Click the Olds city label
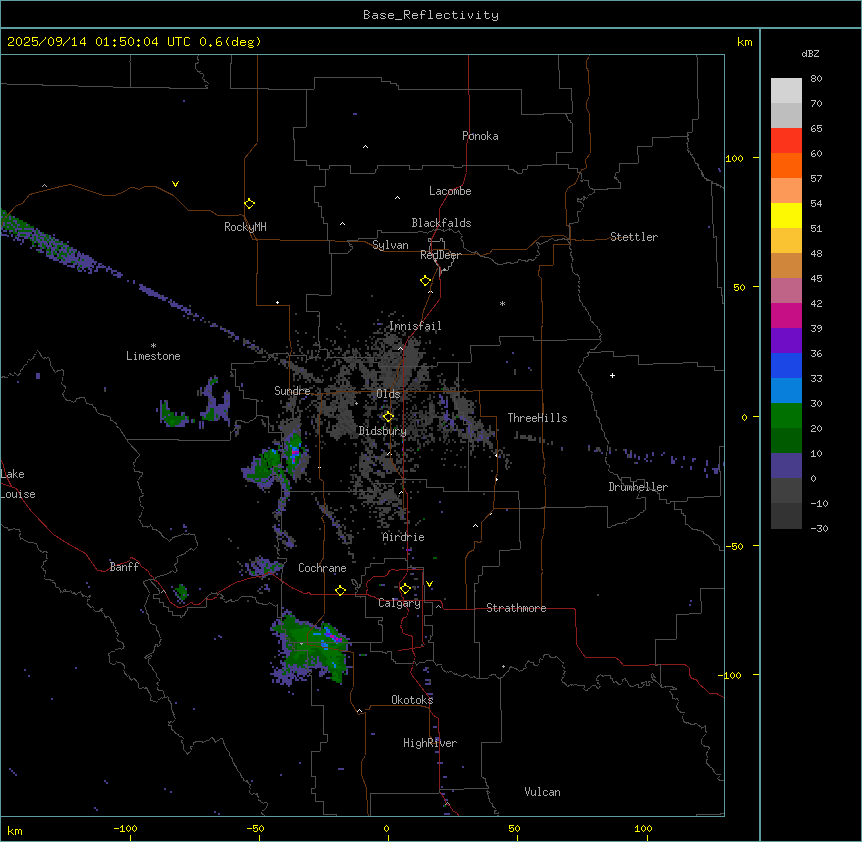Image resolution: width=862 pixels, height=842 pixels. click(x=388, y=394)
